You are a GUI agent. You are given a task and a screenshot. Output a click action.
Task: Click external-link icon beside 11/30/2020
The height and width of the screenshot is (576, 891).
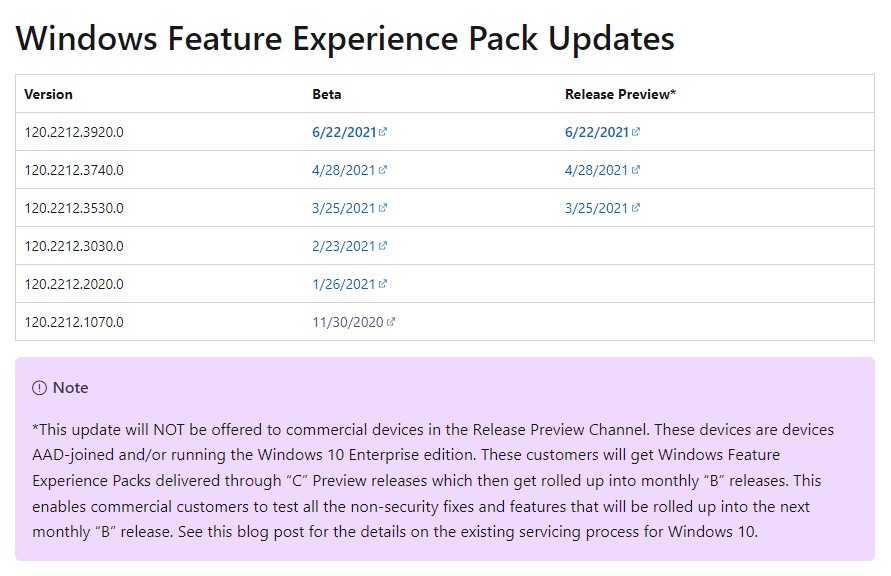[391, 322]
